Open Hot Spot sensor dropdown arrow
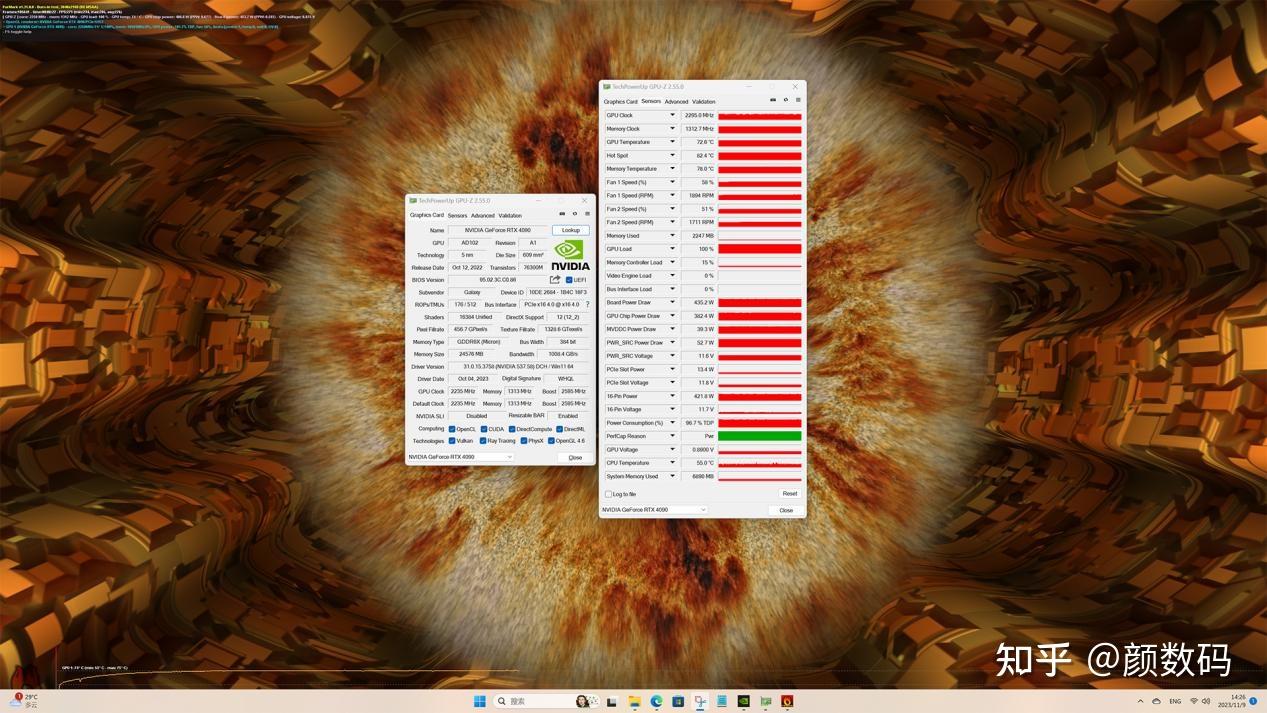 pos(672,155)
